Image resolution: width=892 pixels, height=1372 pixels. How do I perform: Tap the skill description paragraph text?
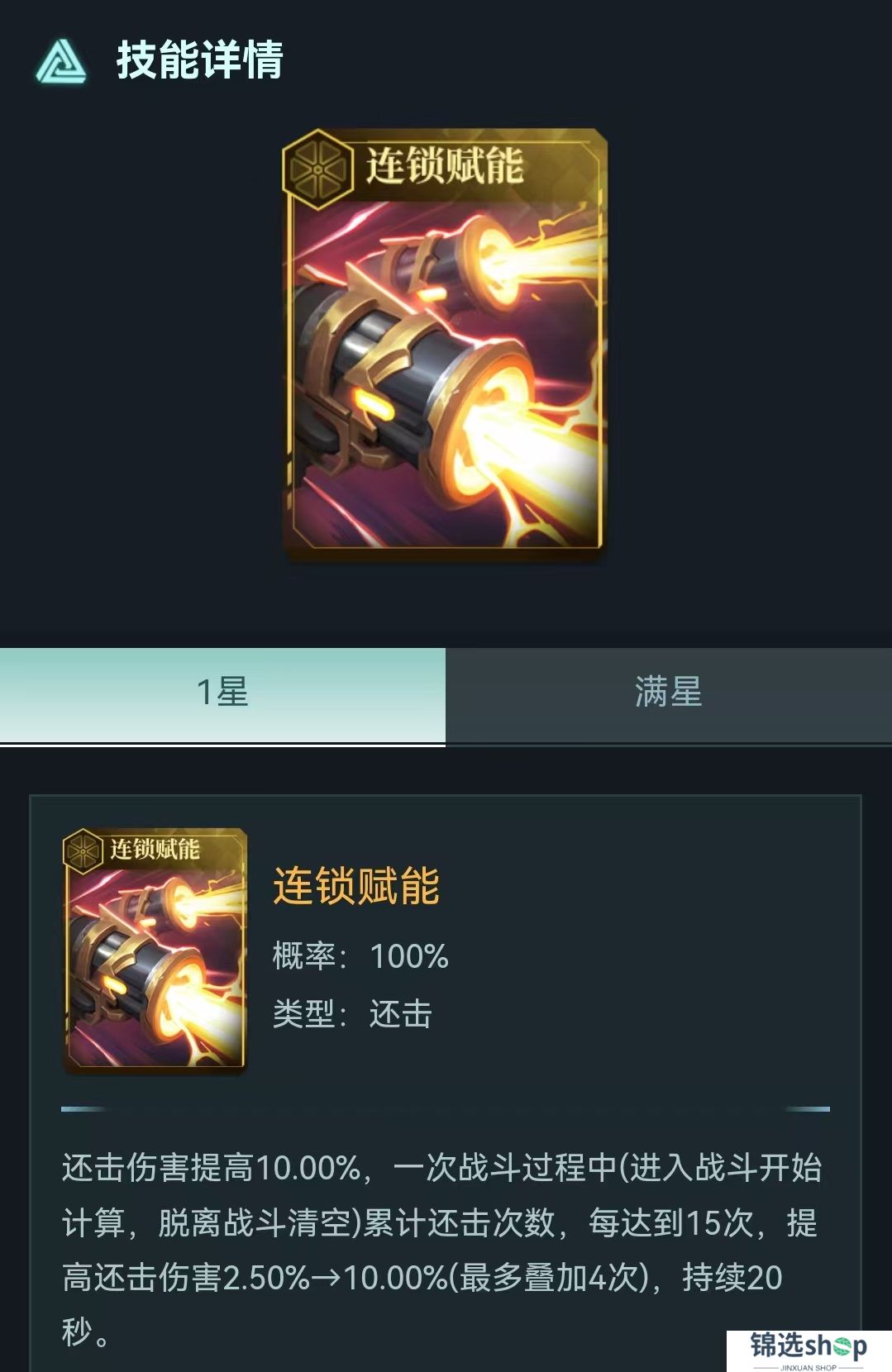[x=442, y=1250]
